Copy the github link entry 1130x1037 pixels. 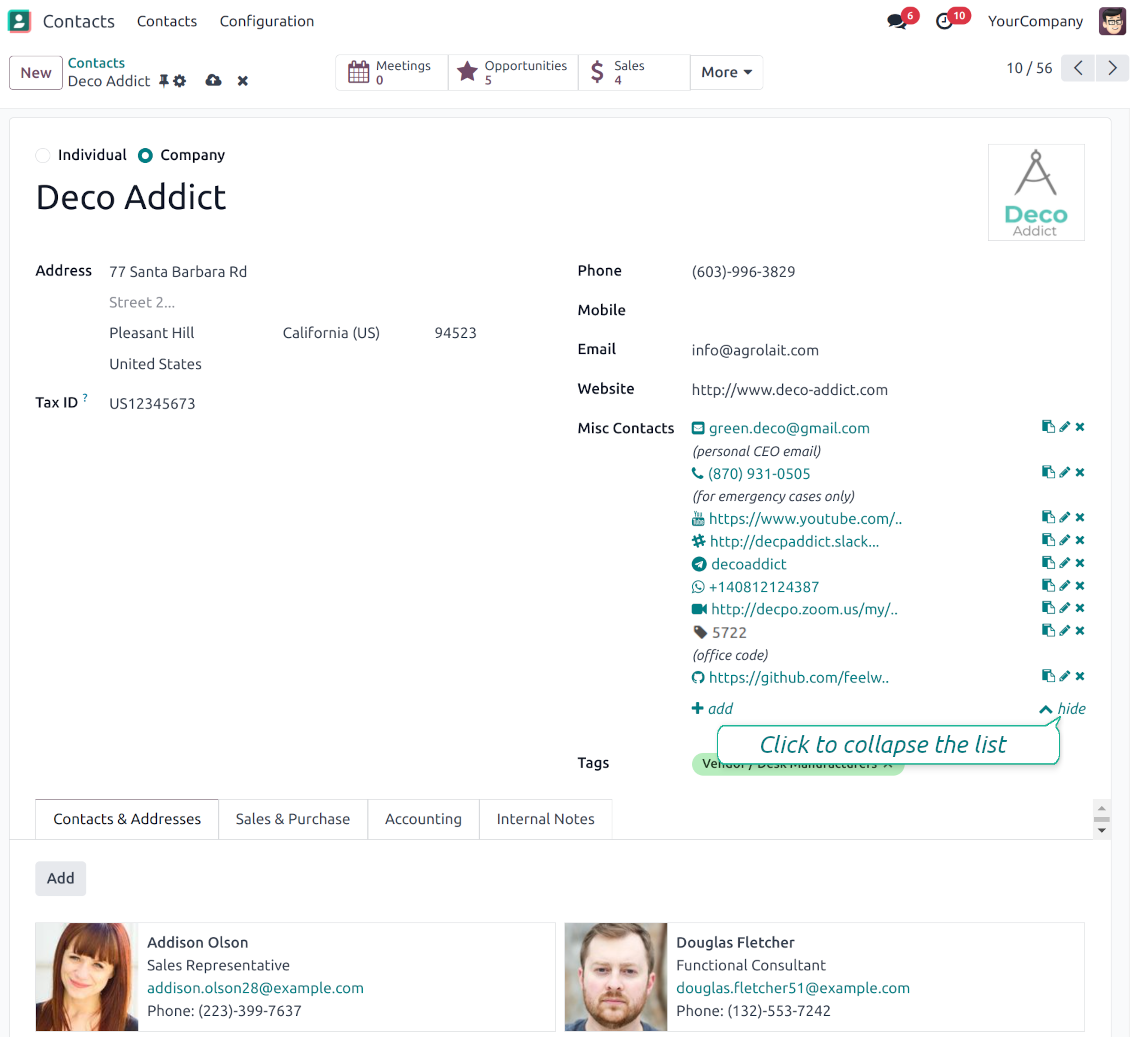point(1049,676)
